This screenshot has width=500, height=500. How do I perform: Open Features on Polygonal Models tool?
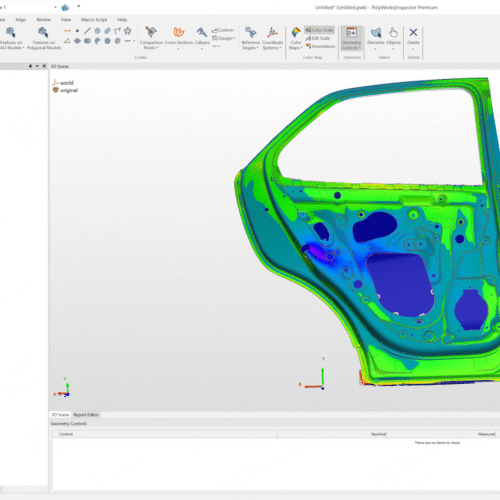click(44, 38)
